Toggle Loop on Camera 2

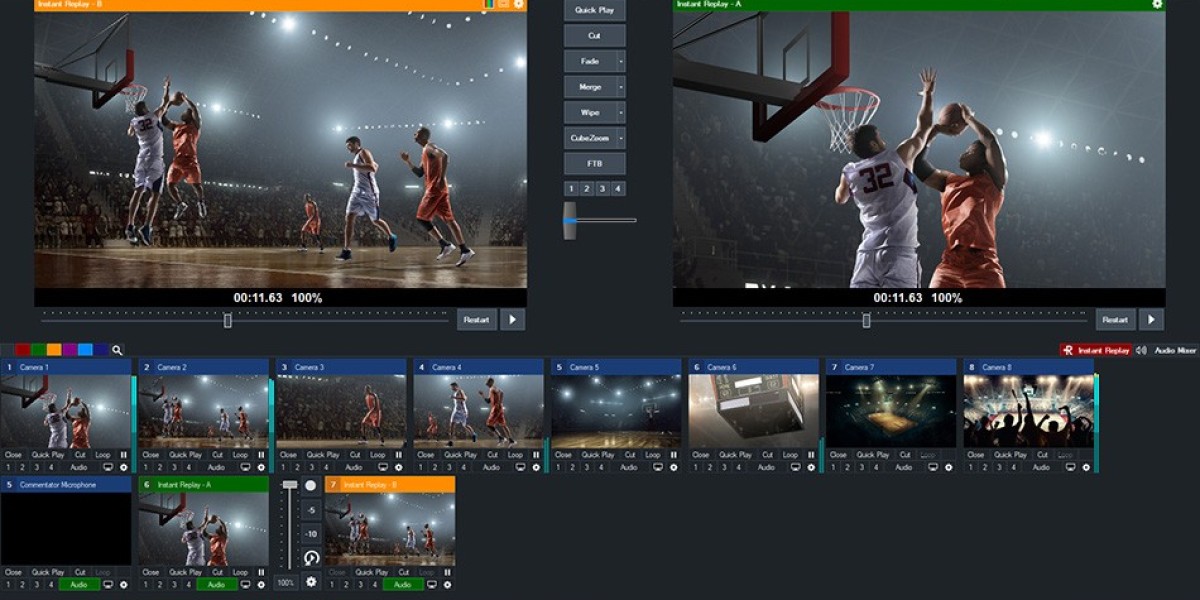tap(240, 455)
